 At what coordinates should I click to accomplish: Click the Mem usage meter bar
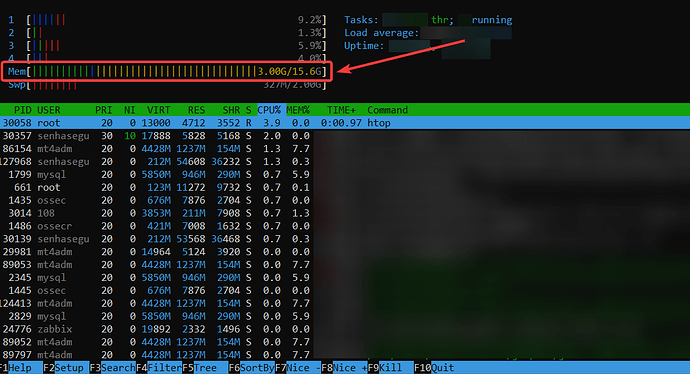pos(167,71)
